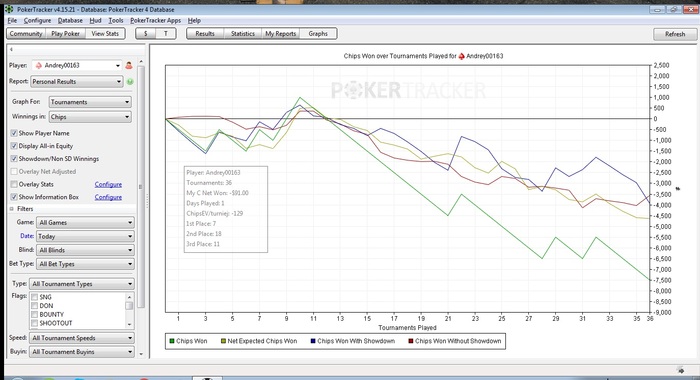
Task: Open the Winnings in Chips dropdown
Action: (90, 117)
